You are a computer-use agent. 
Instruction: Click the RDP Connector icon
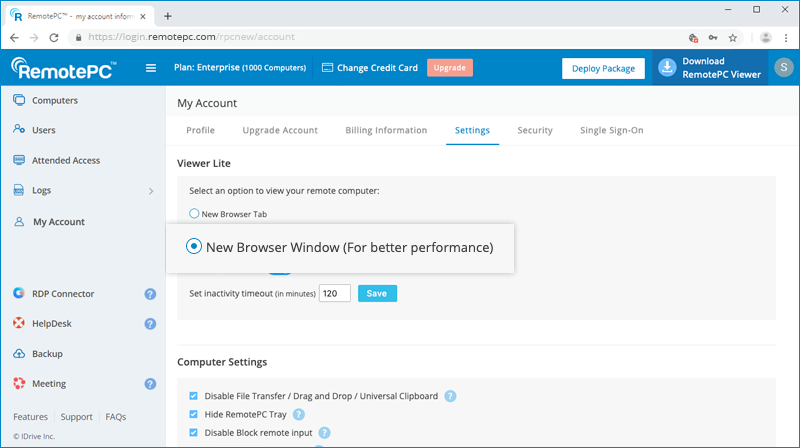tap(19, 293)
